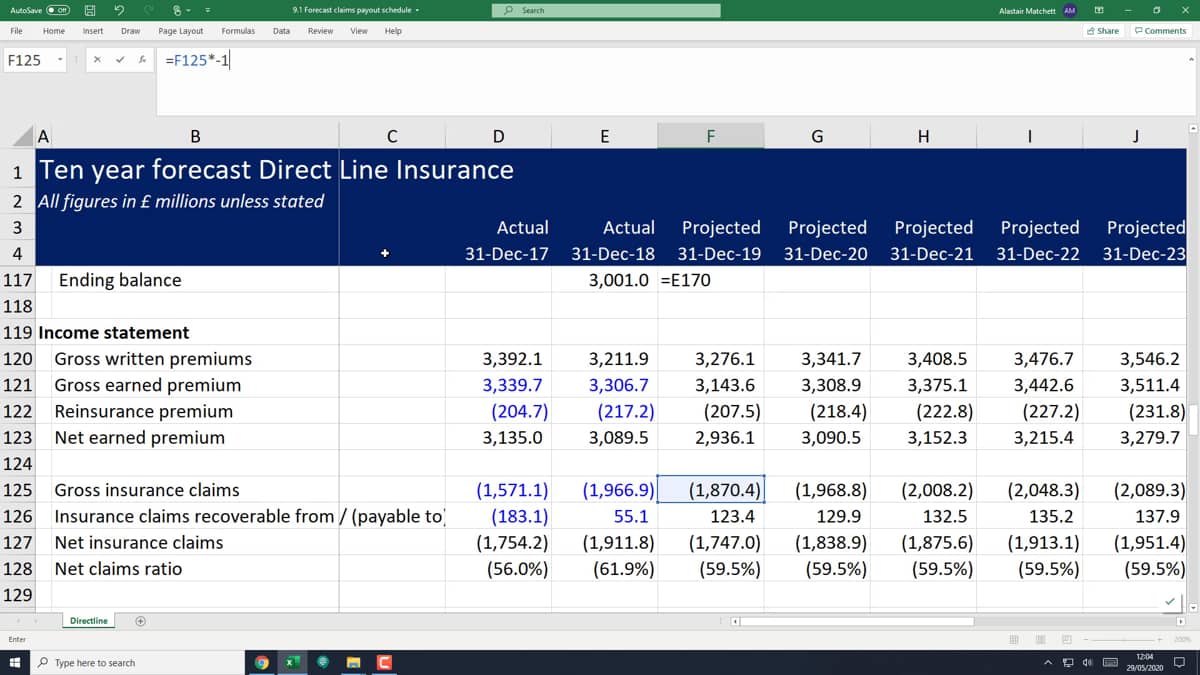The height and width of the screenshot is (675, 1200).
Task: Select the 3,001.0 ending balance cell
Action: click(605, 280)
